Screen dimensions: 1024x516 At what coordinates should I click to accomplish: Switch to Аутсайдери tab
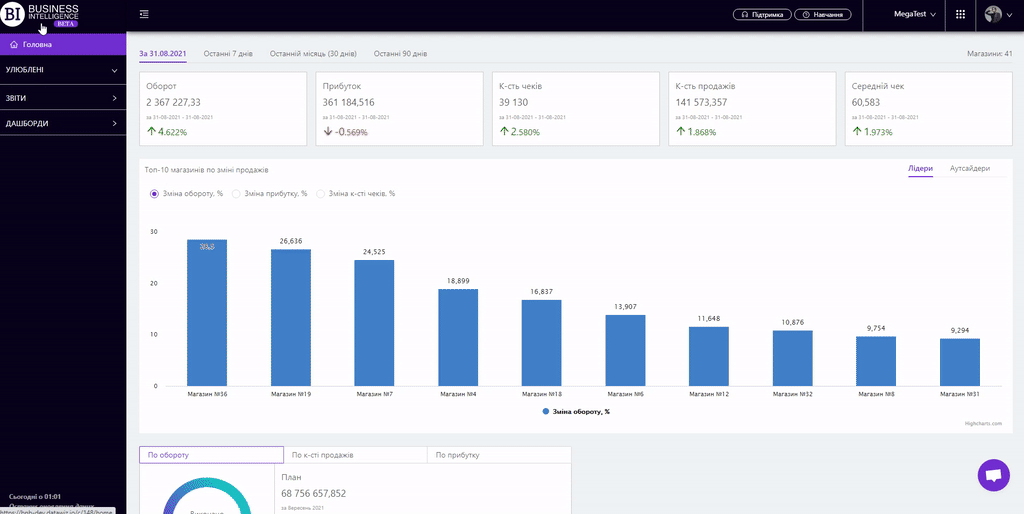coord(969,168)
